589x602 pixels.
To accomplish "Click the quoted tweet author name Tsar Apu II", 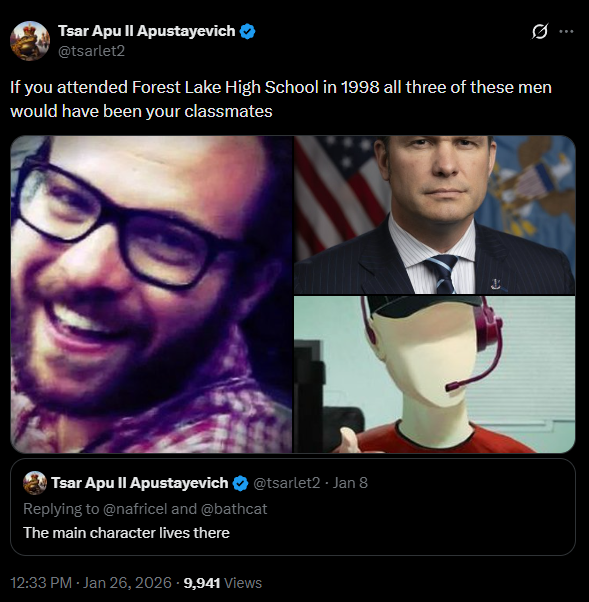I will coord(140,483).
